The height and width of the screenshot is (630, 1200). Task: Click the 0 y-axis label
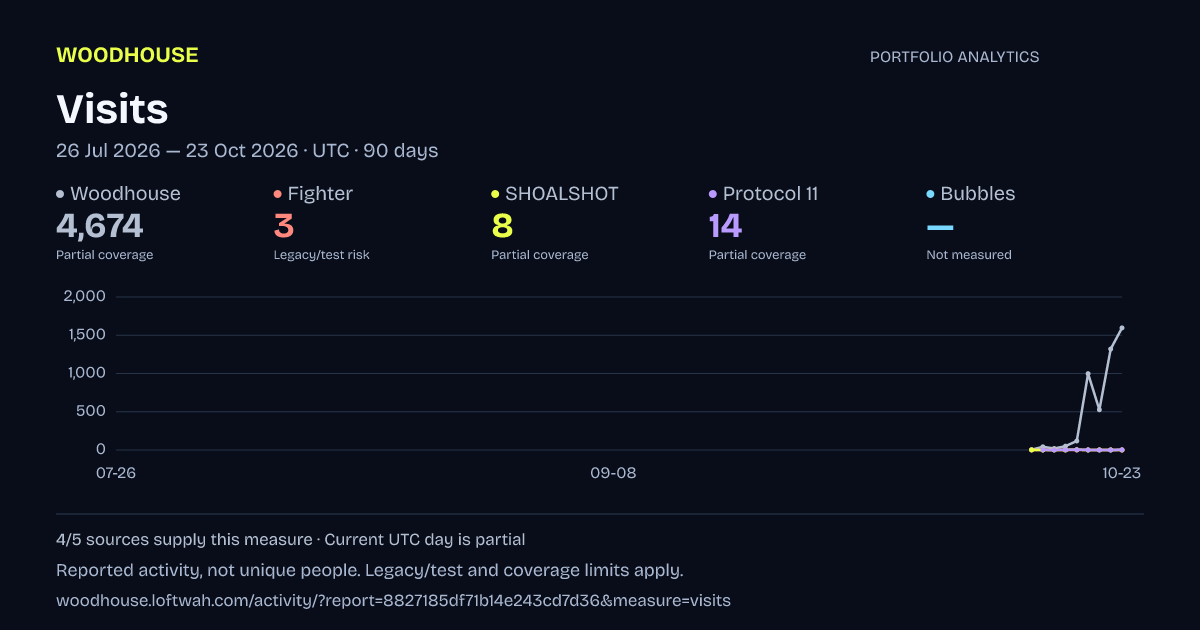point(101,449)
